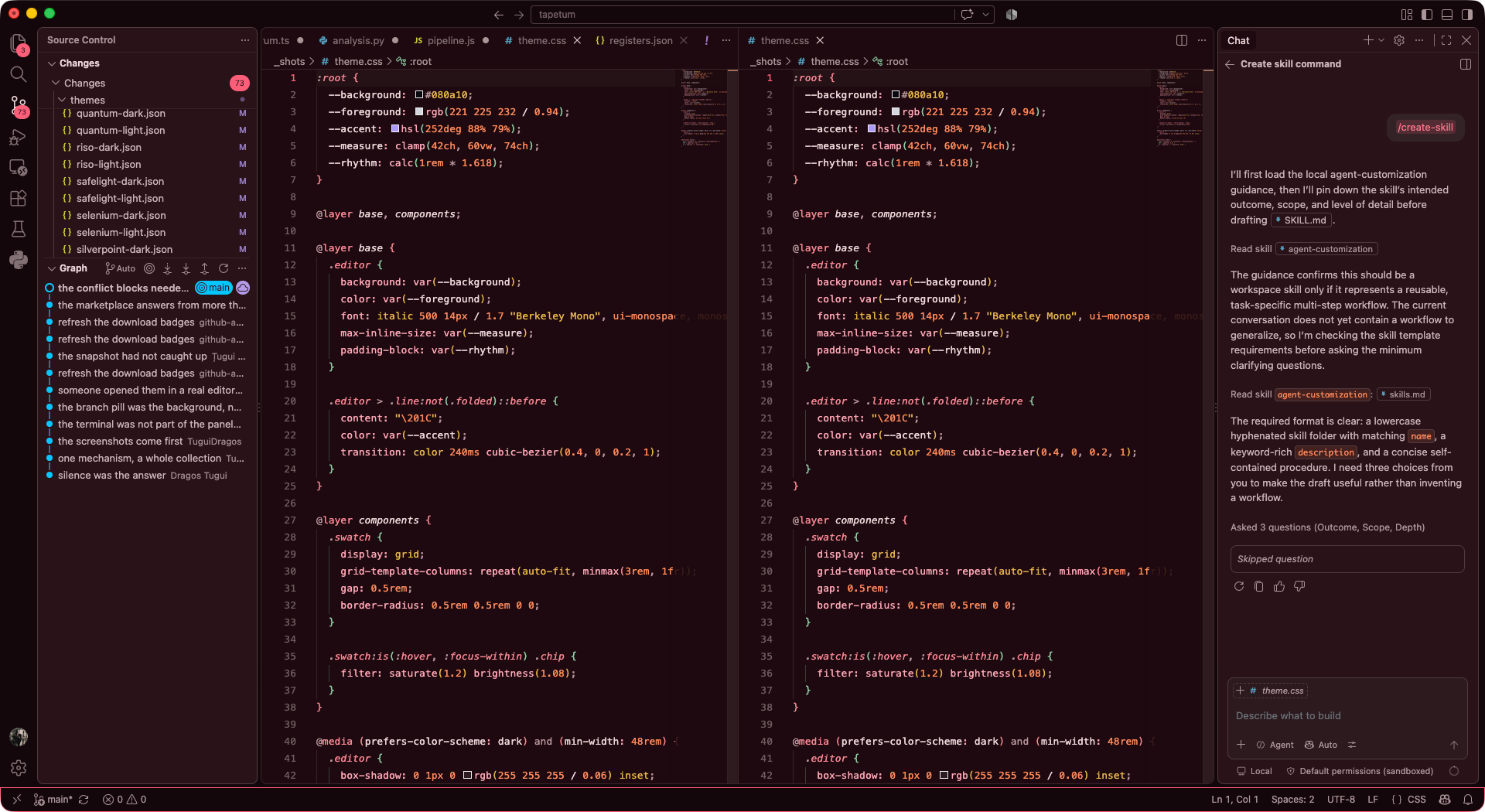The width and height of the screenshot is (1485, 812).
Task: Click the Graph pull icon
Action: pos(186,268)
